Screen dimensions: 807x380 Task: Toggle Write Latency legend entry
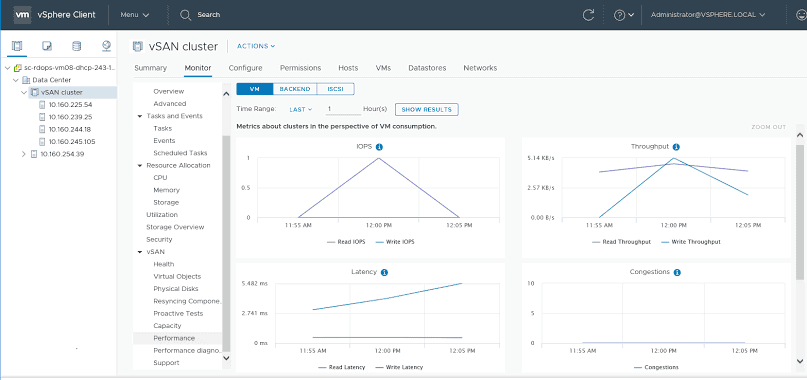pyautogui.click(x=399, y=367)
